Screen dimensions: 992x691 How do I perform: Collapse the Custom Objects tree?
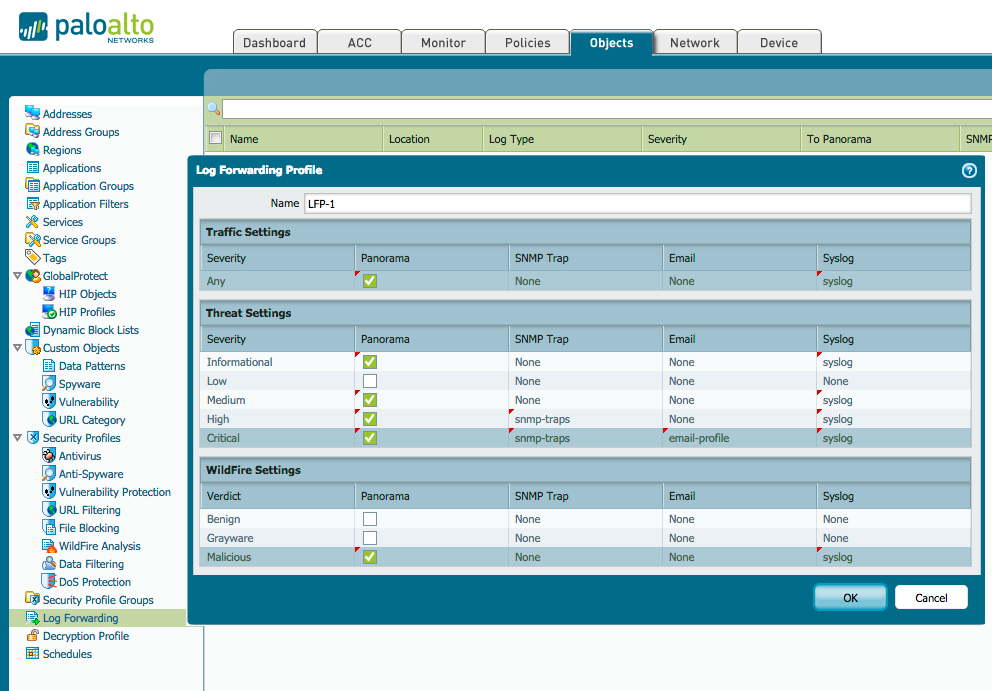pos(17,347)
